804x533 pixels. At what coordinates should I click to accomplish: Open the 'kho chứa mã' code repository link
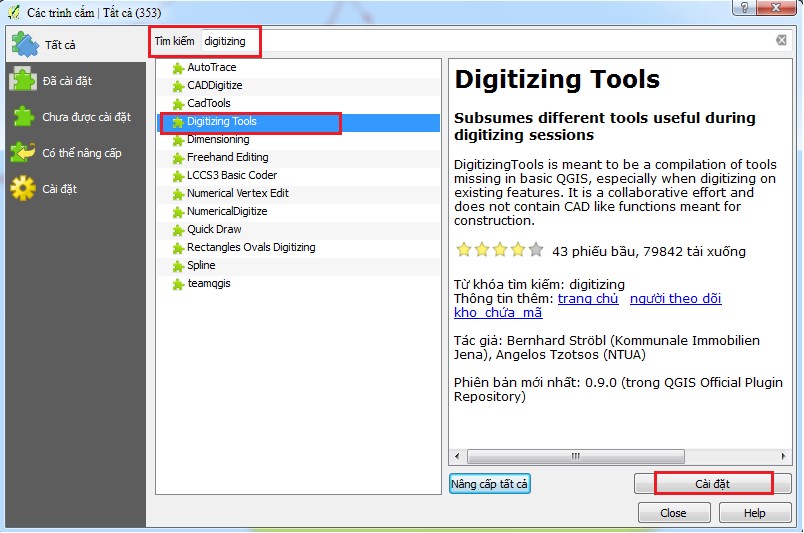[x=498, y=312]
